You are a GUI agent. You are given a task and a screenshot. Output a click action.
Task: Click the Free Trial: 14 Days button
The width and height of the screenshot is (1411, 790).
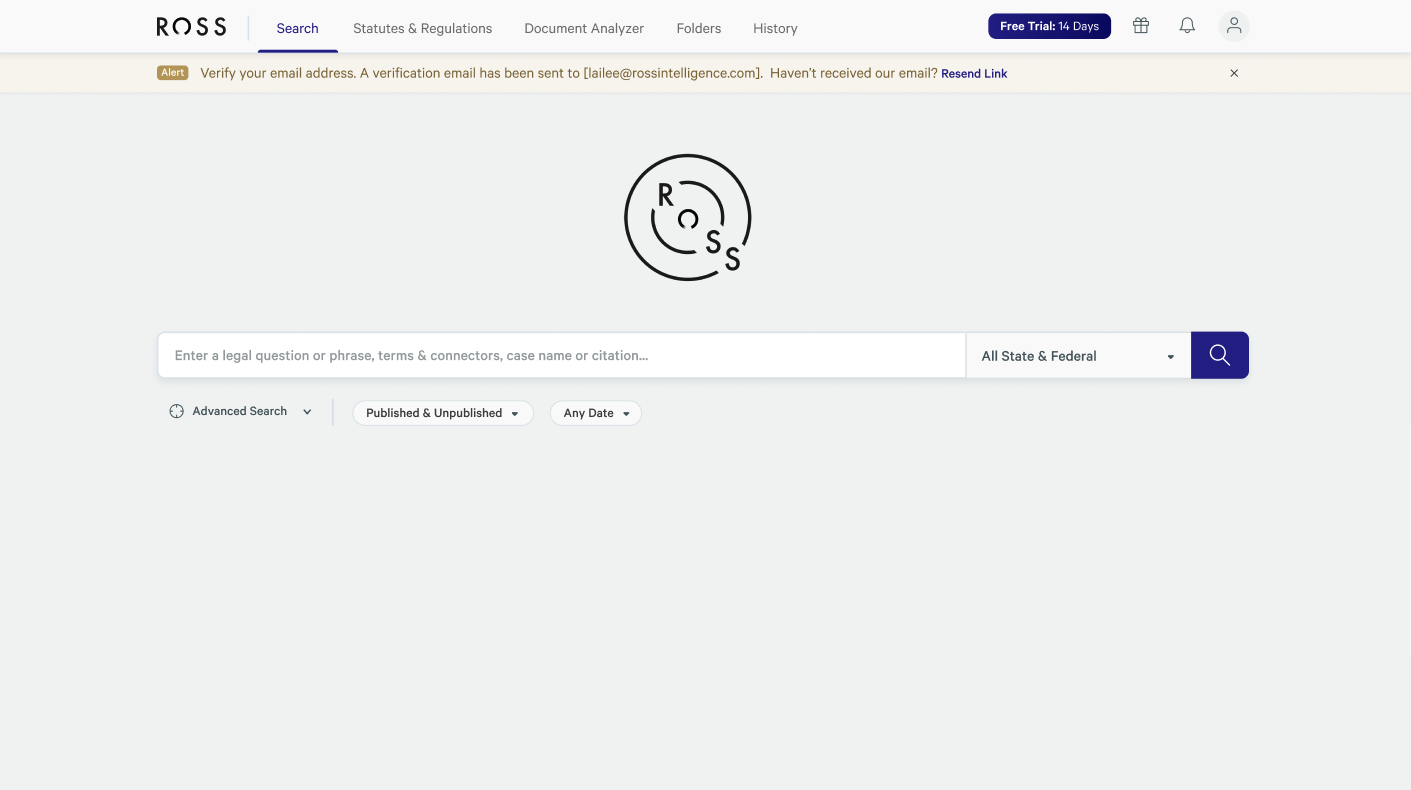(x=1049, y=26)
